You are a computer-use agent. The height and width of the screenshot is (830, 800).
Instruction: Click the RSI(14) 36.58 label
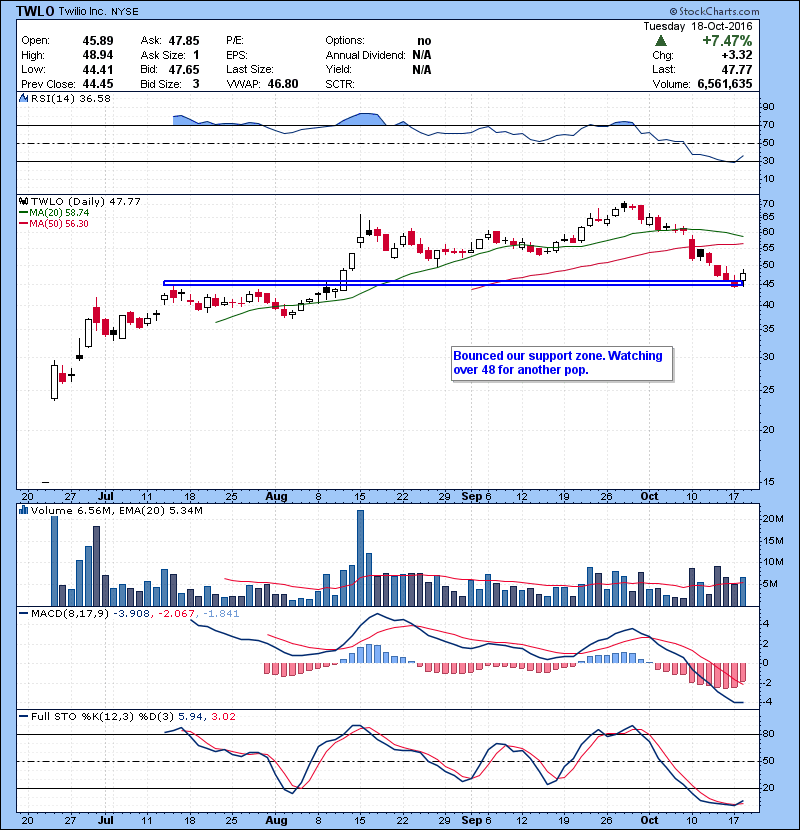coord(71,98)
